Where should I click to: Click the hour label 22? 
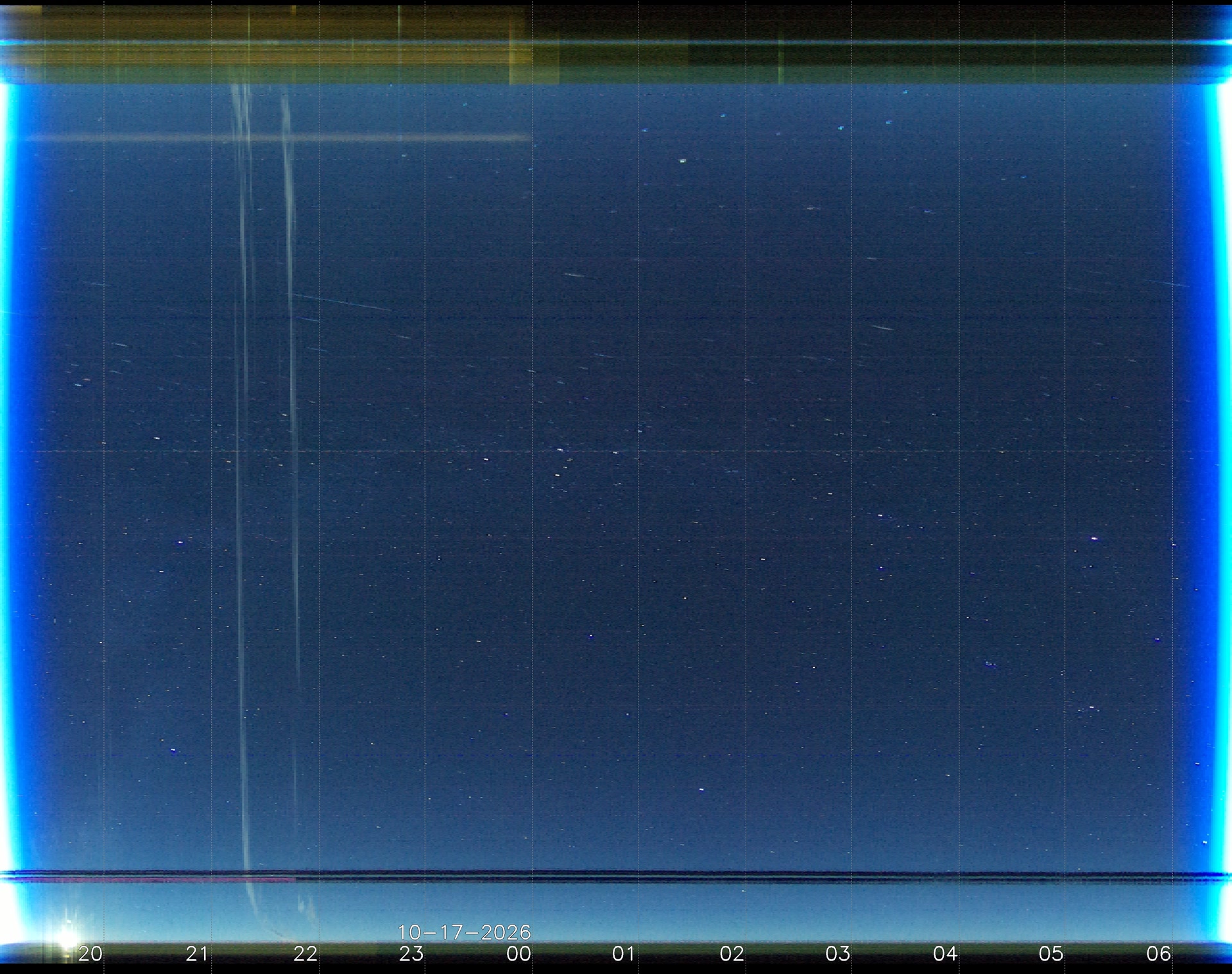coord(305,953)
